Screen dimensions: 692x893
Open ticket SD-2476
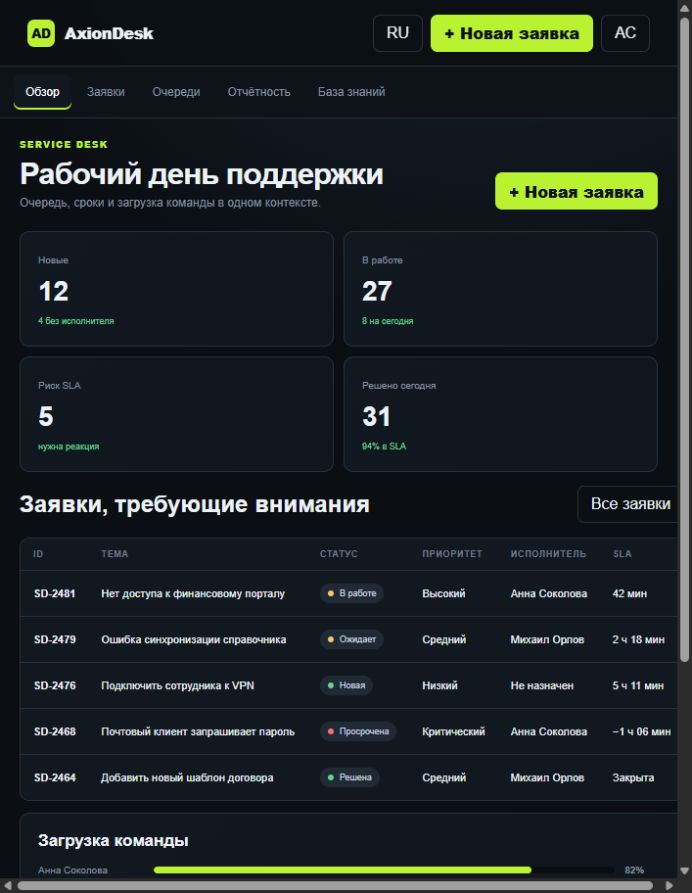click(55, 686)
